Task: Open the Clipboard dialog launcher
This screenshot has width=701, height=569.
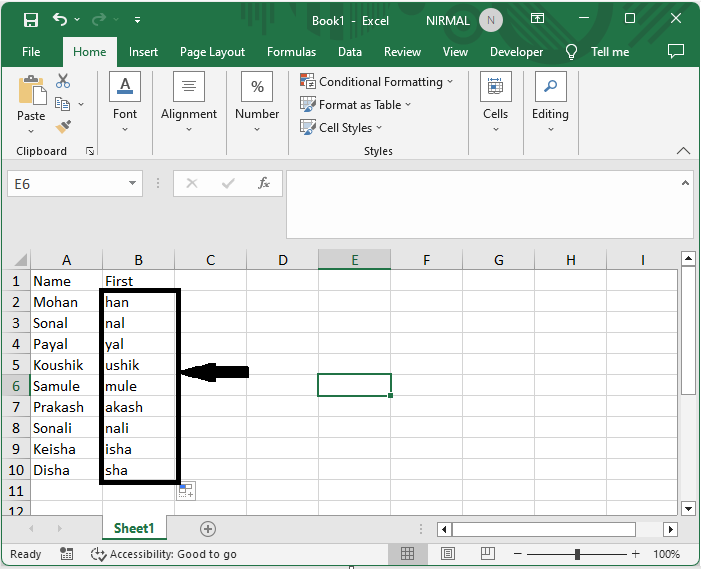Action: (90, 151)
